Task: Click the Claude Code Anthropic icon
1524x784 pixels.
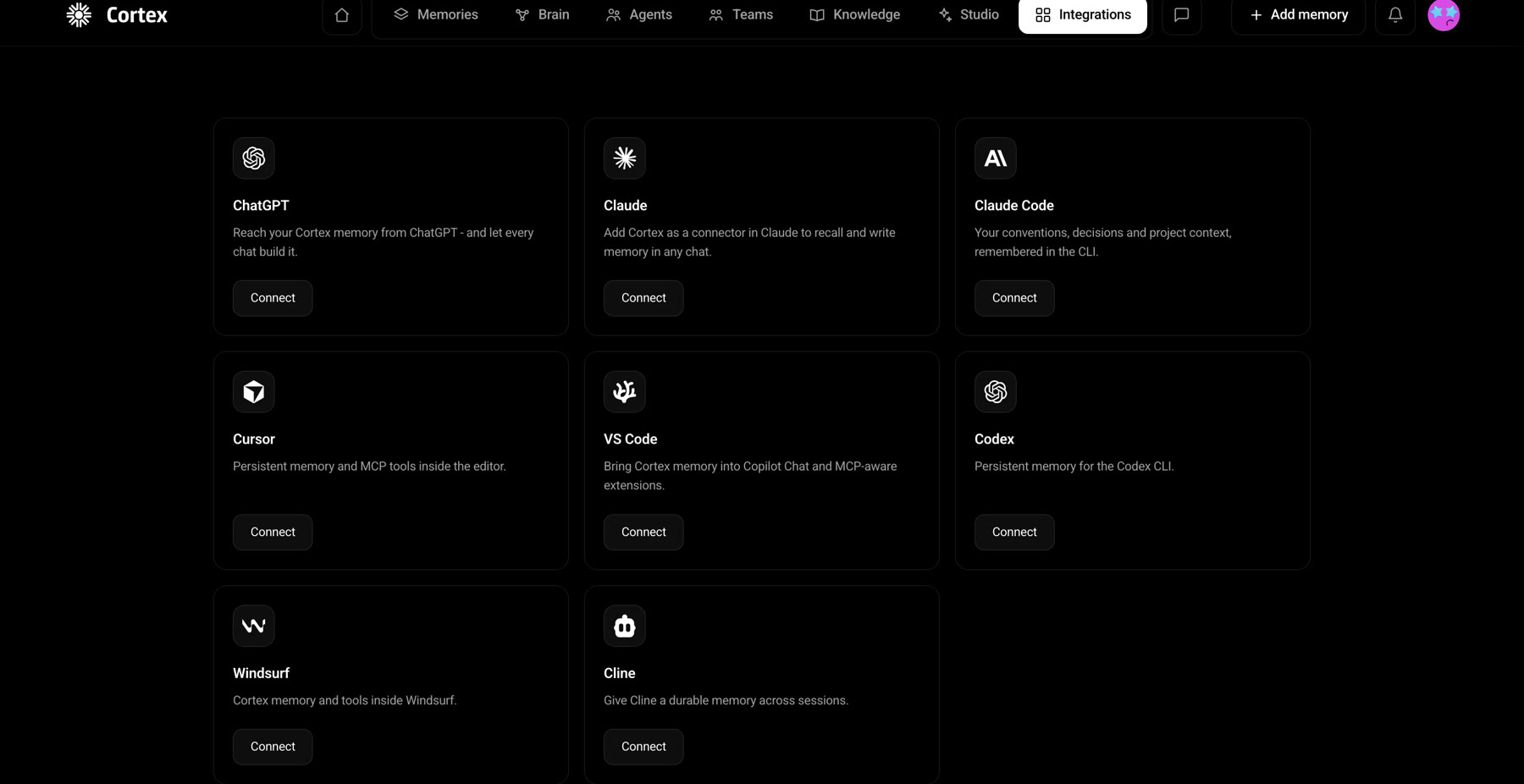Action: pyautogui.click(x=996, y=158)
